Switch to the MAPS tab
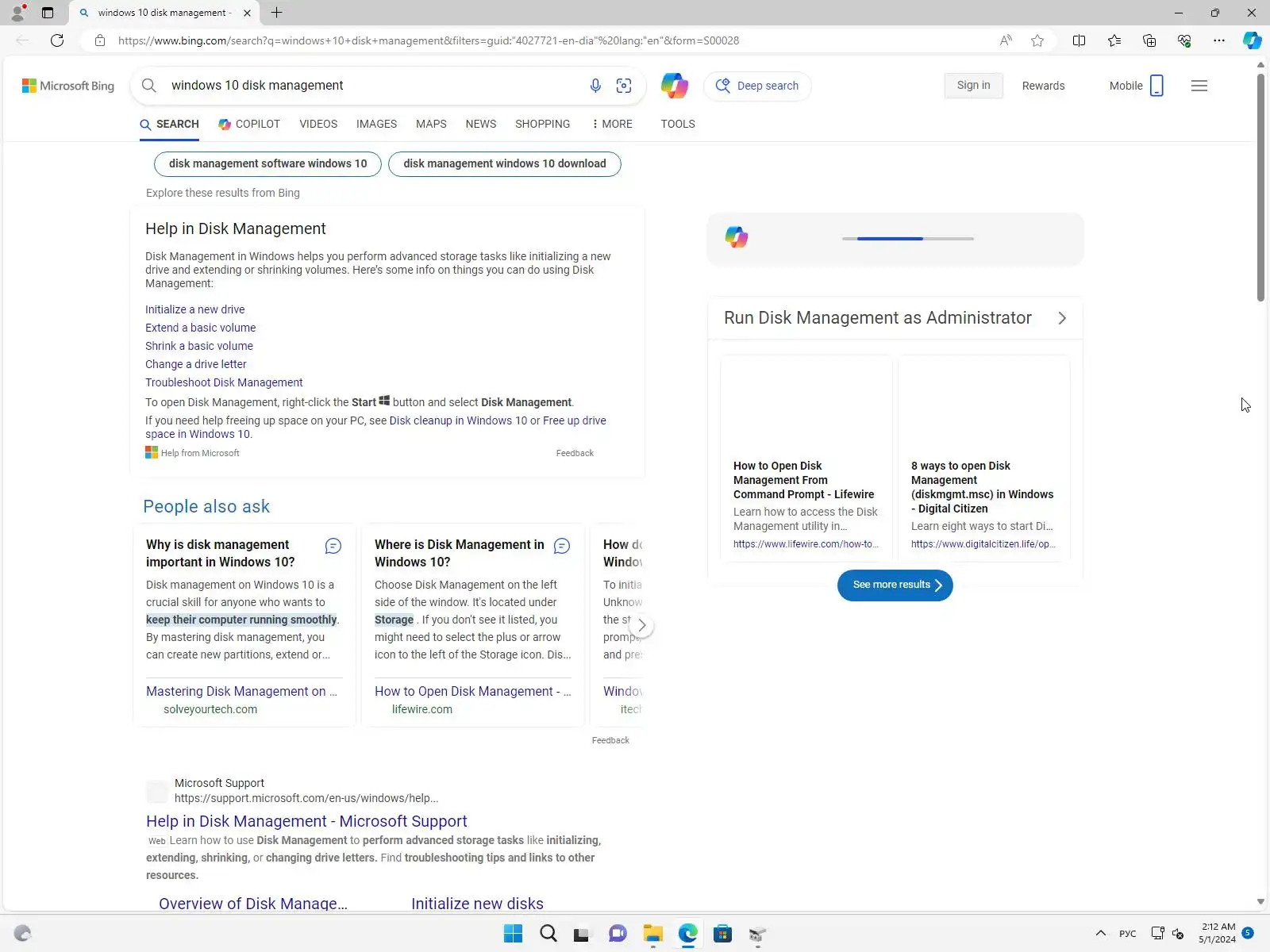This screenshot has height=952, width=1270. pos(431,124)
